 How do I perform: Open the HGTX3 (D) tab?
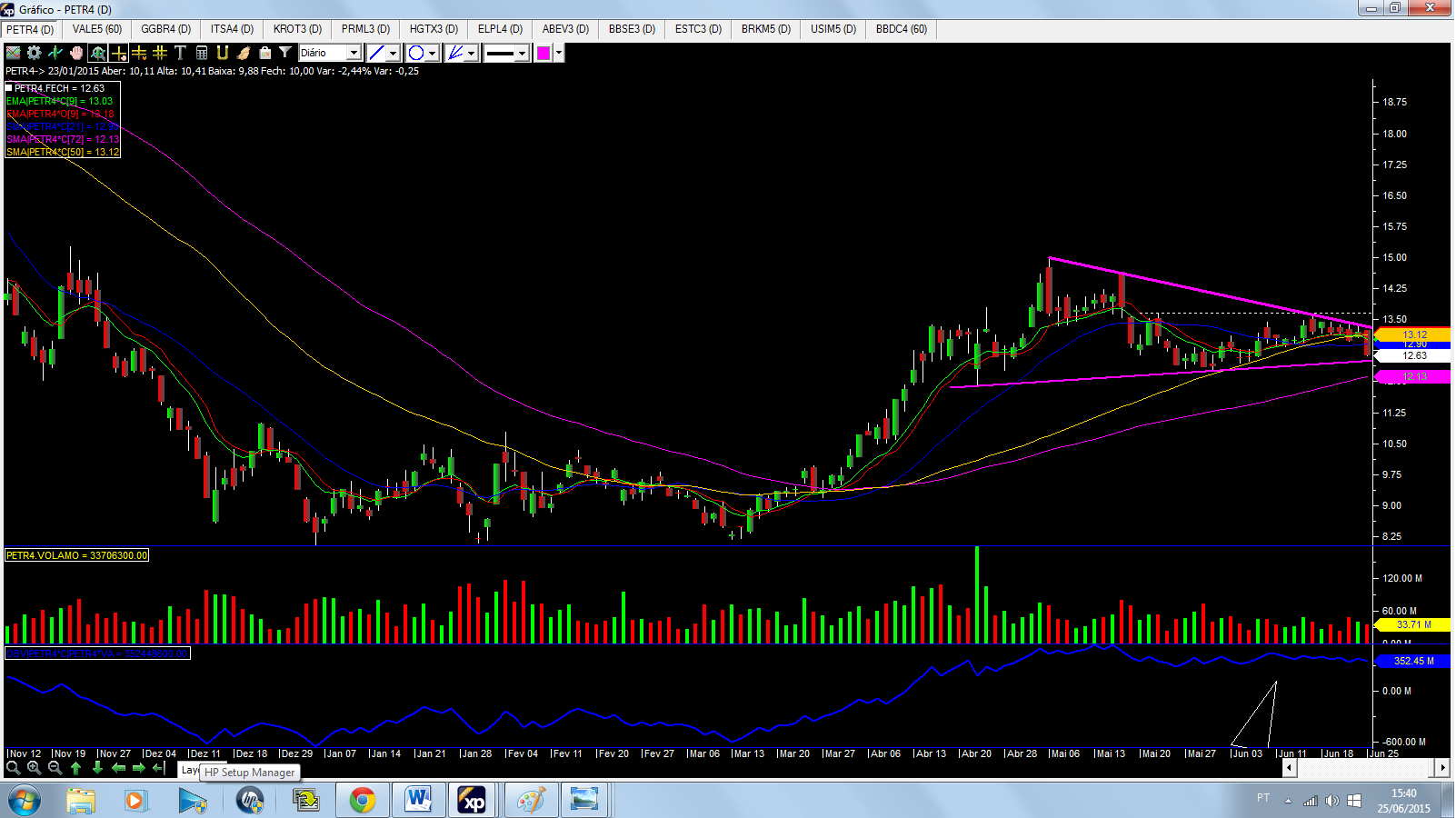(434, 29)
